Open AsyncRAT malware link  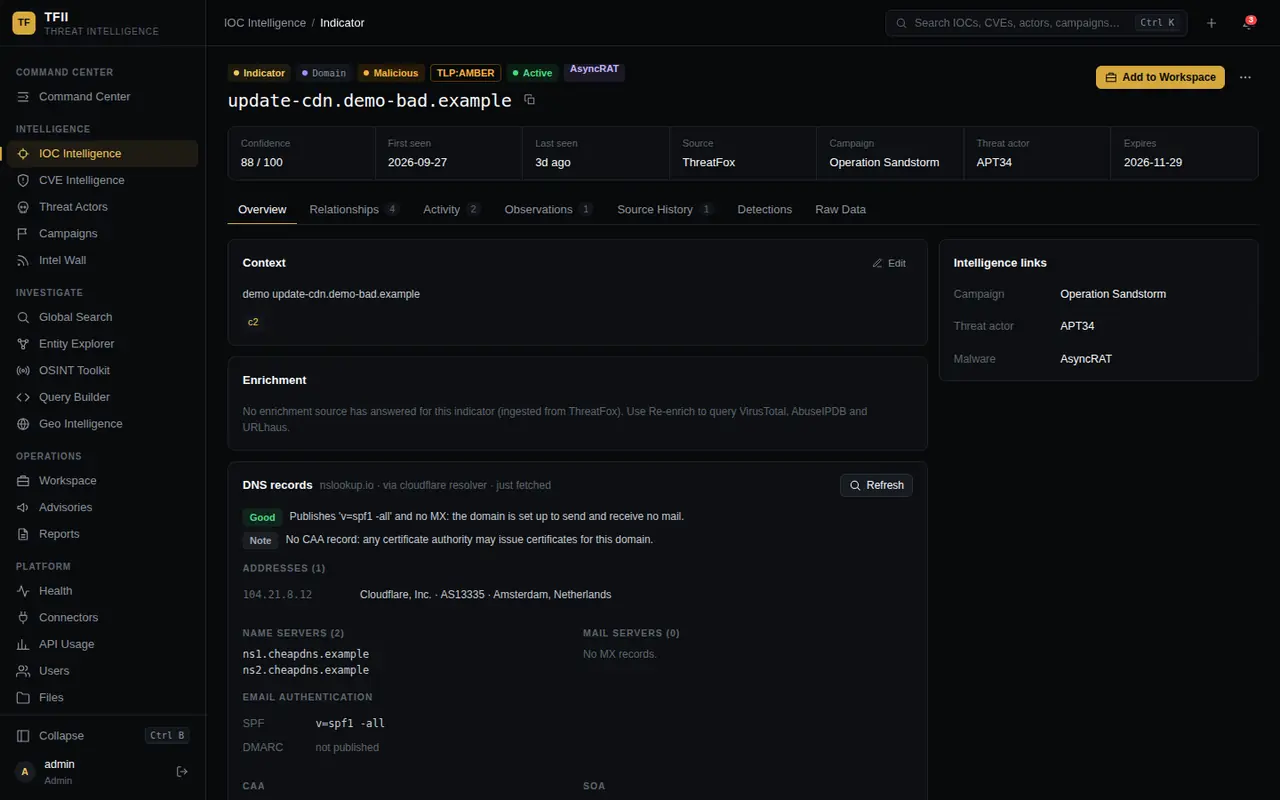(1086, 358)
